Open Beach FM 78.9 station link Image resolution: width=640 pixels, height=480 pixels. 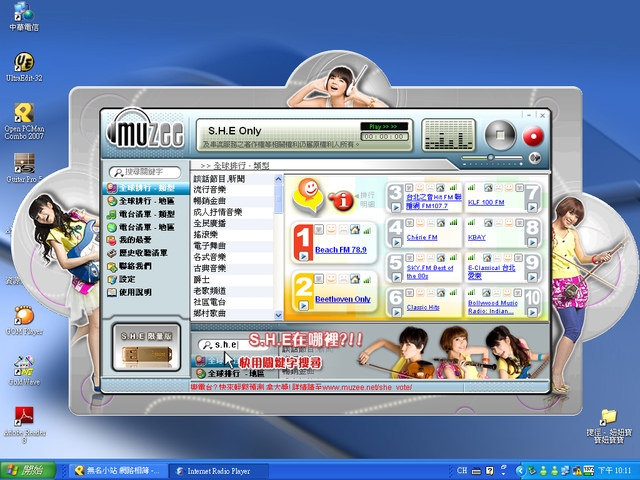point(341,250)
